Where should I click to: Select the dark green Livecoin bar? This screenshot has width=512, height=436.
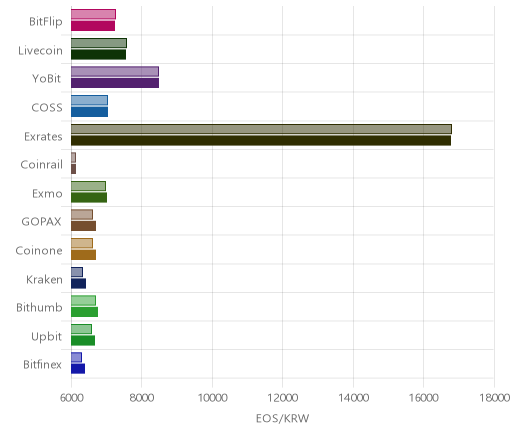(x=98, y=55)
